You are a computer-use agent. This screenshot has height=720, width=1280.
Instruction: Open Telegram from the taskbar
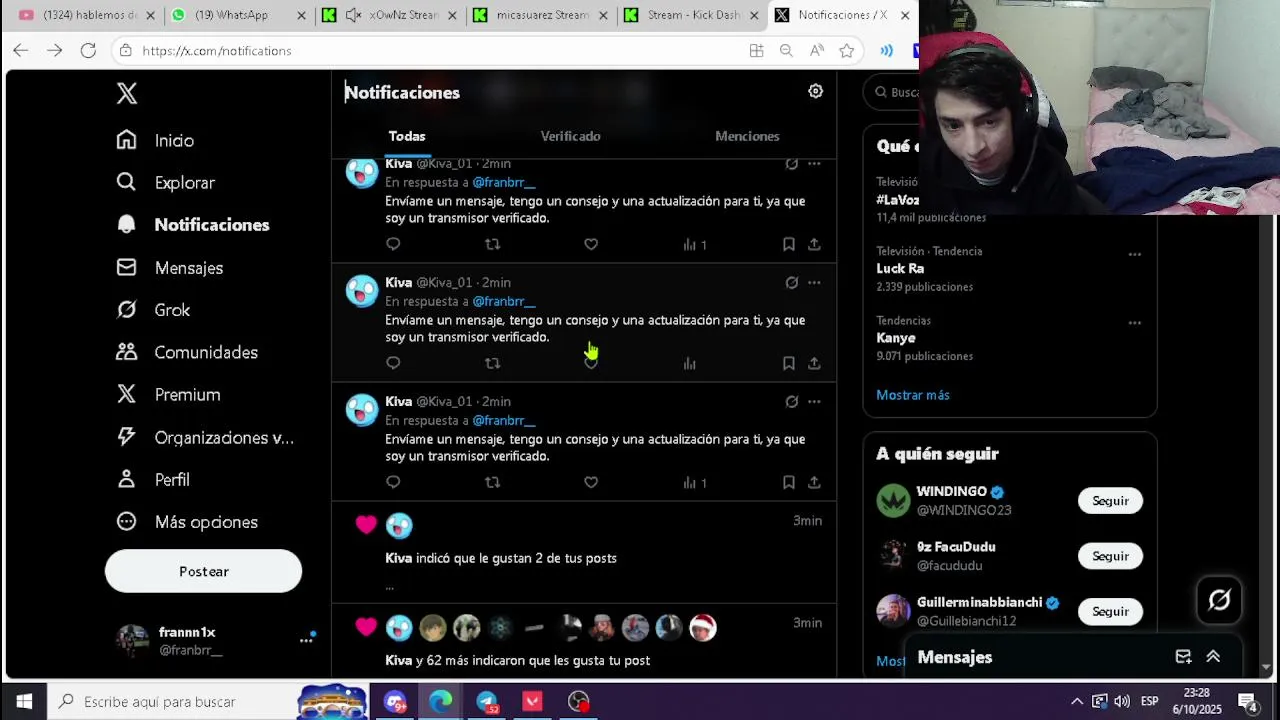[x=487, y=701]
